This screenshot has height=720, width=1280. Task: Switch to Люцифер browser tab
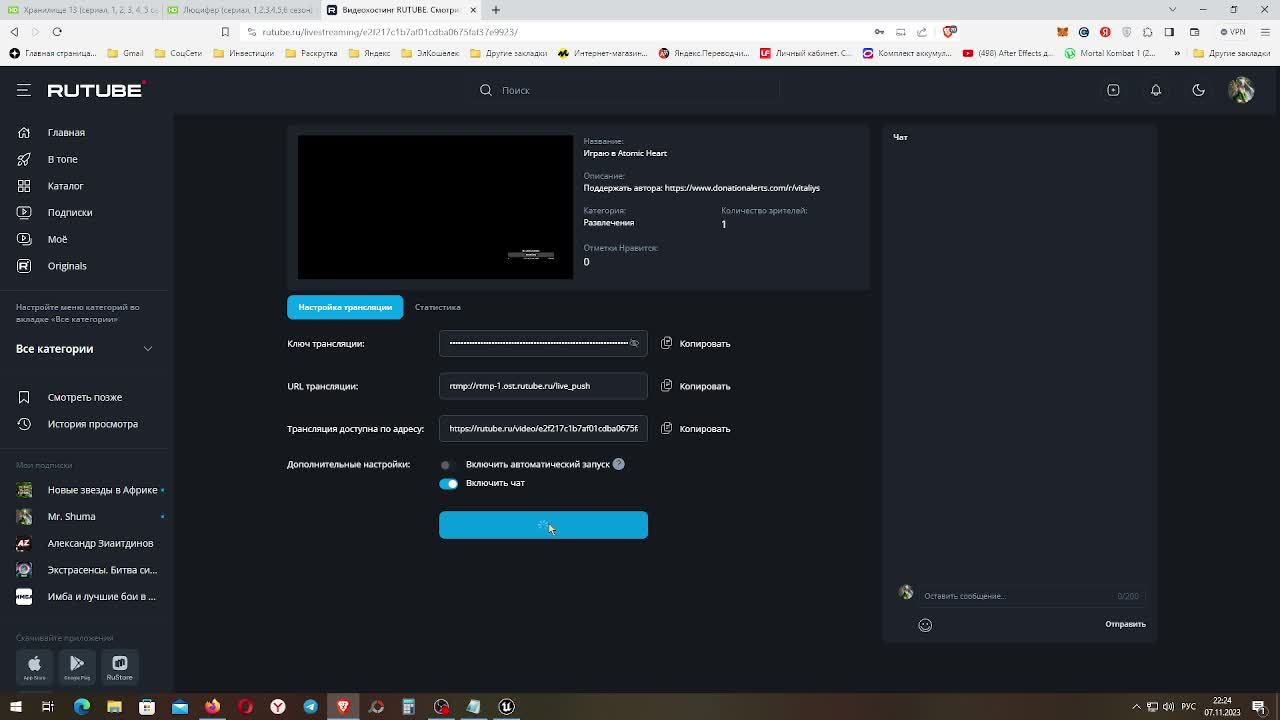241,10
